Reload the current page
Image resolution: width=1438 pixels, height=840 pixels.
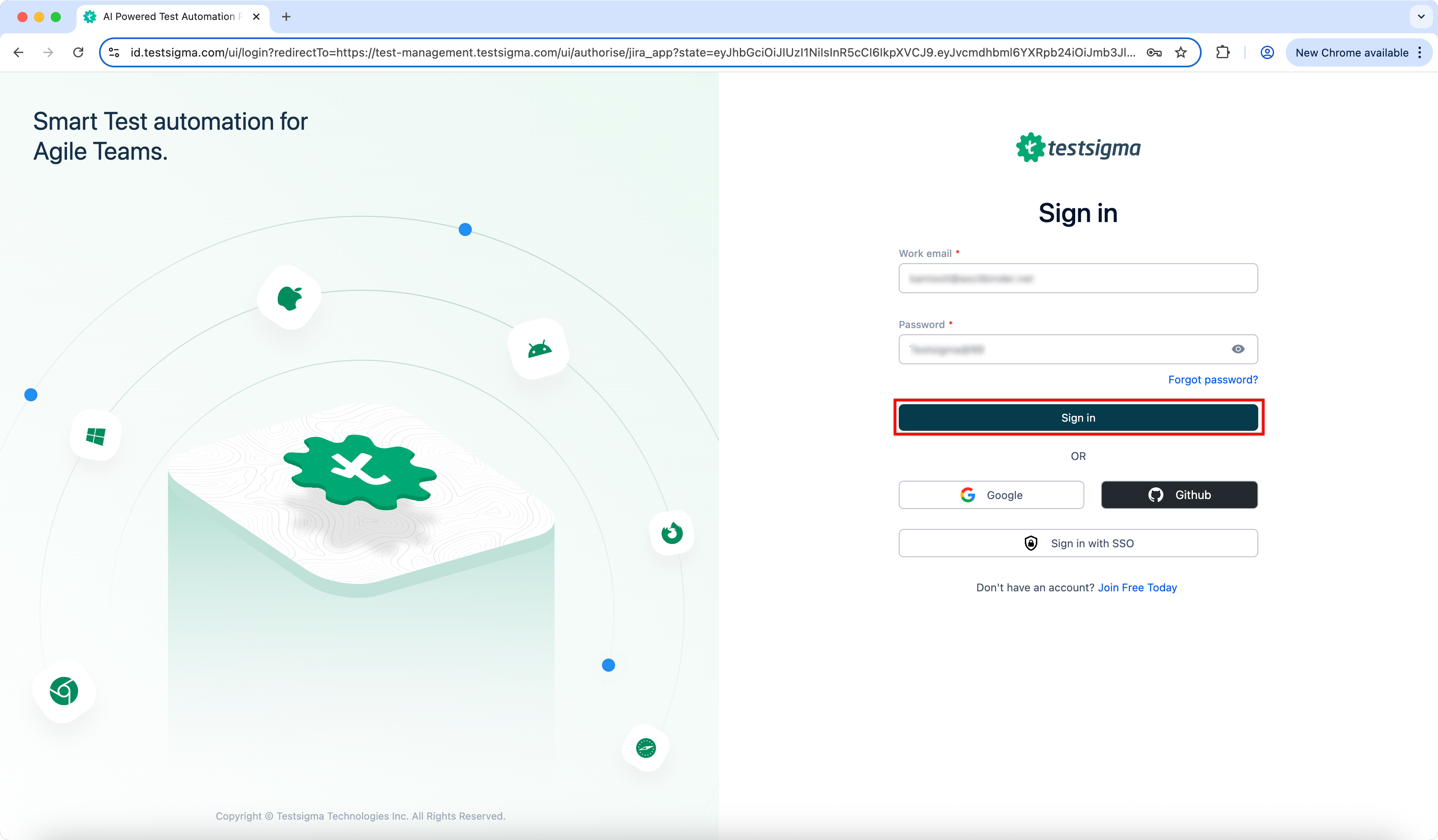pyautogui.click(x=78, y=52)
